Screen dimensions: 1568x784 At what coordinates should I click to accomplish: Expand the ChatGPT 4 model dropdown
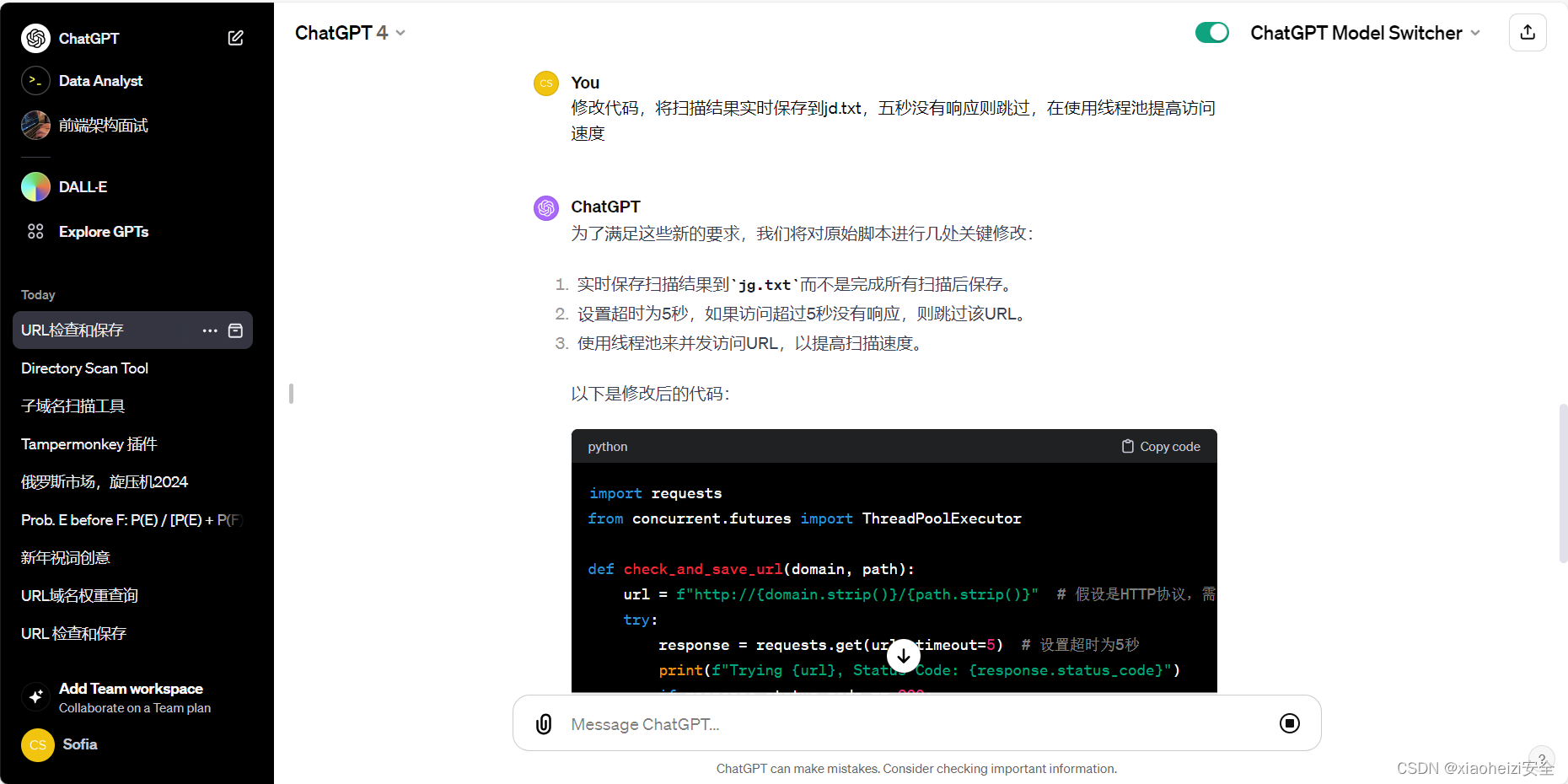[x=350, y=33]
